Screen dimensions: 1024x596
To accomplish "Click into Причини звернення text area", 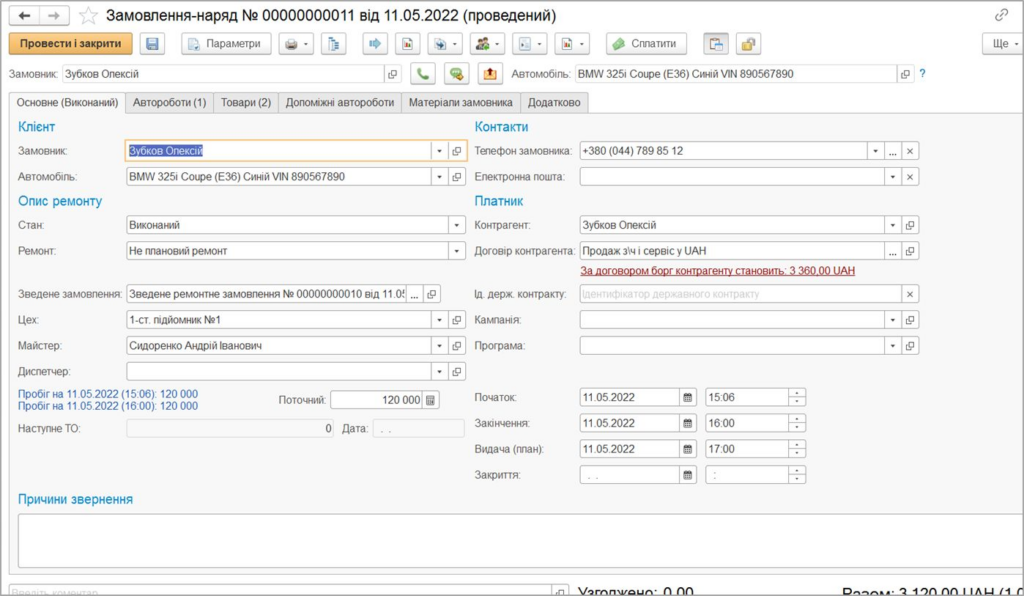I will tap(520, 541).
